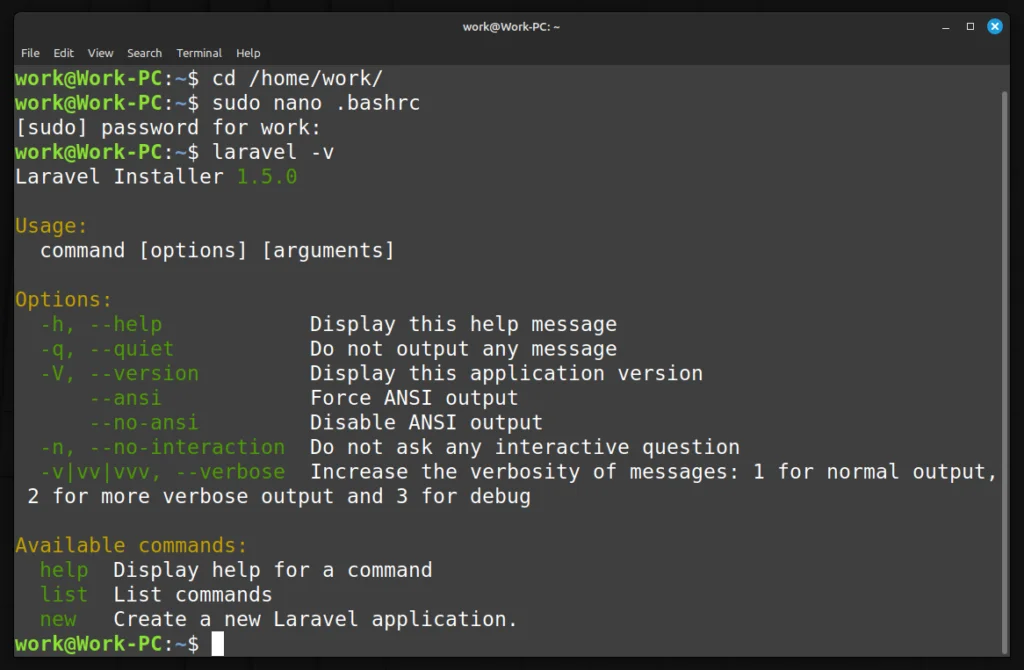Open the File menu
Screen dimensions: 1024x670
30,53
